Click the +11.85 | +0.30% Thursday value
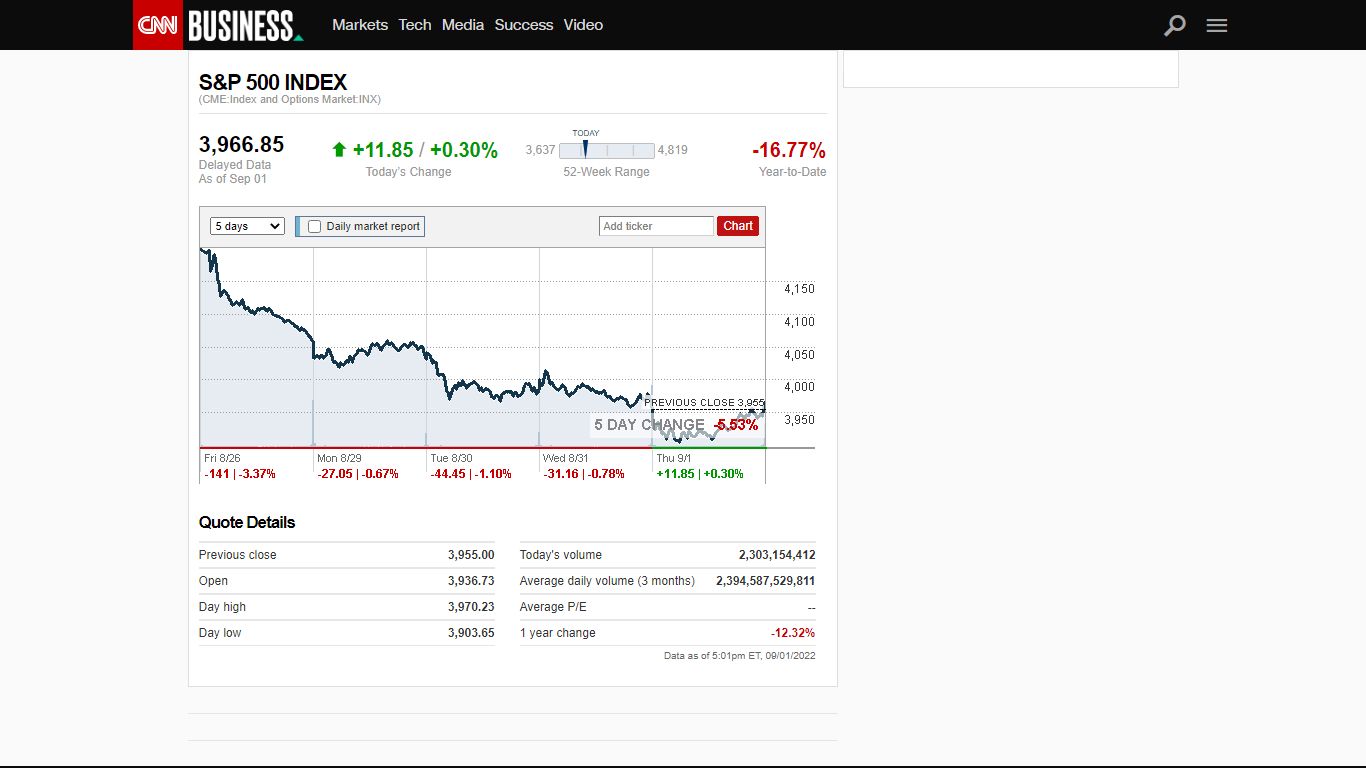1366x768 pixels. coord(700,474)
